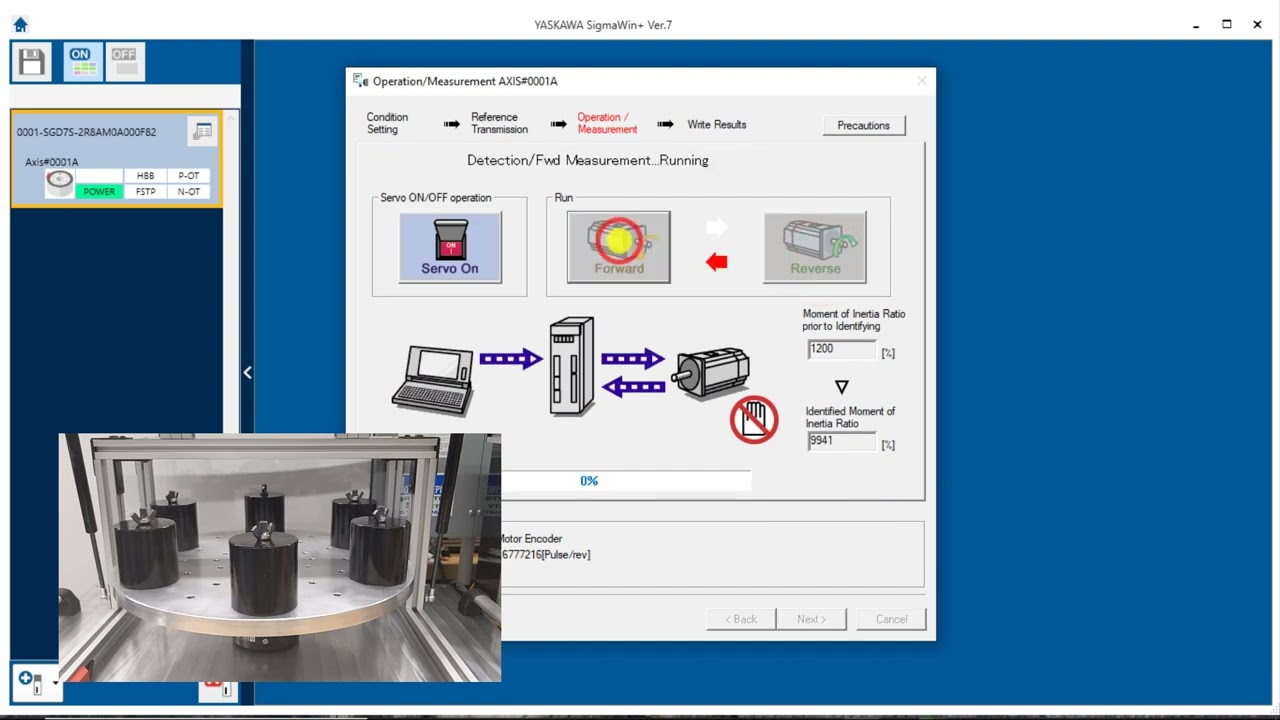Viewport: 1280px width, 720px height.
Task: Open the axis menu icon on servopack card
Action: [x=203, y=131]
